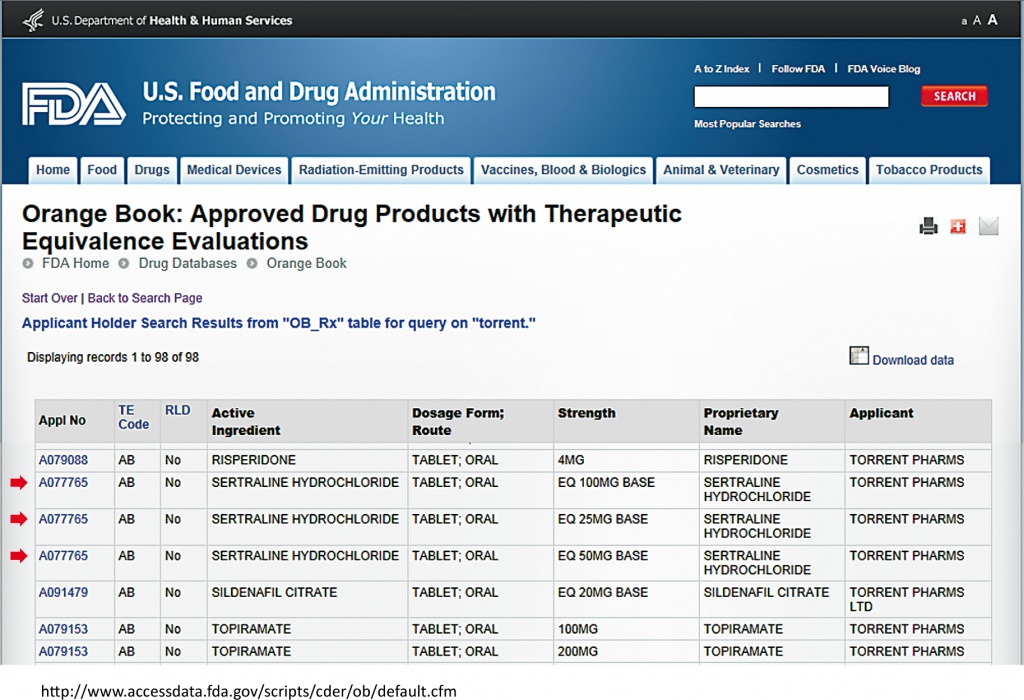1024x700 pixels.
Task: Click the Start Over link
Action: click(x=50, y=298)
